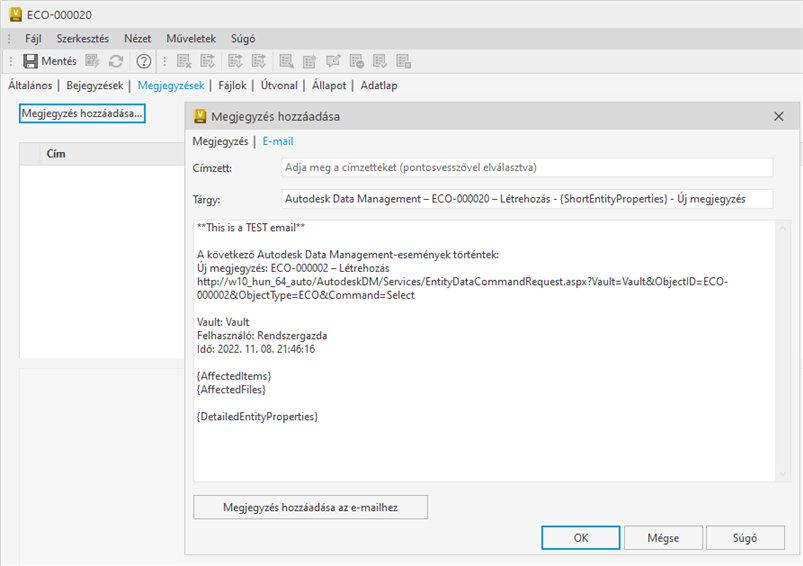Click the scroll down arrow of email body
The height and width of the screenshot is (566, 803).
[783, 474]
